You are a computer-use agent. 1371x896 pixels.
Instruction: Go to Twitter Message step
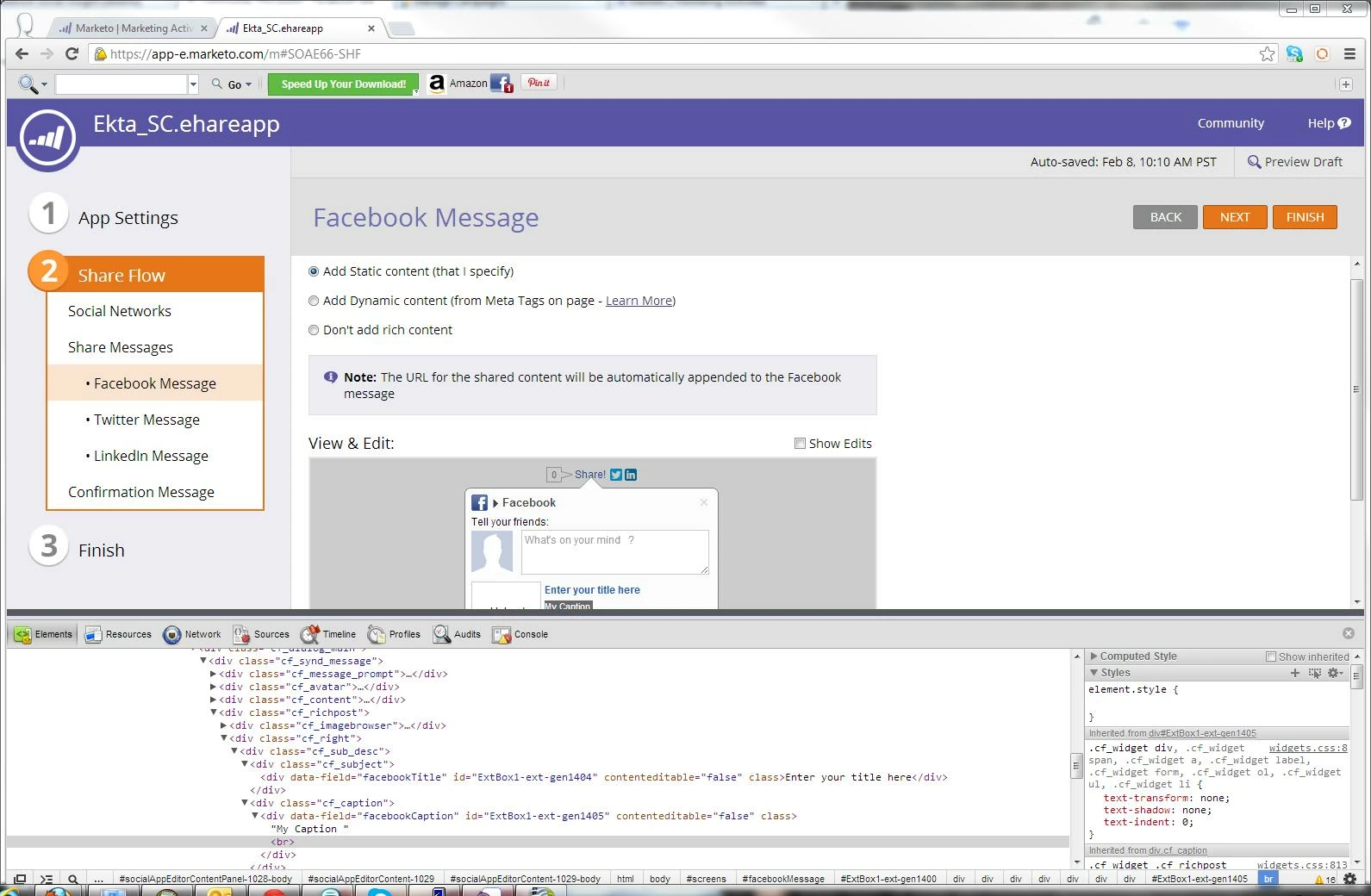point(146,420)
